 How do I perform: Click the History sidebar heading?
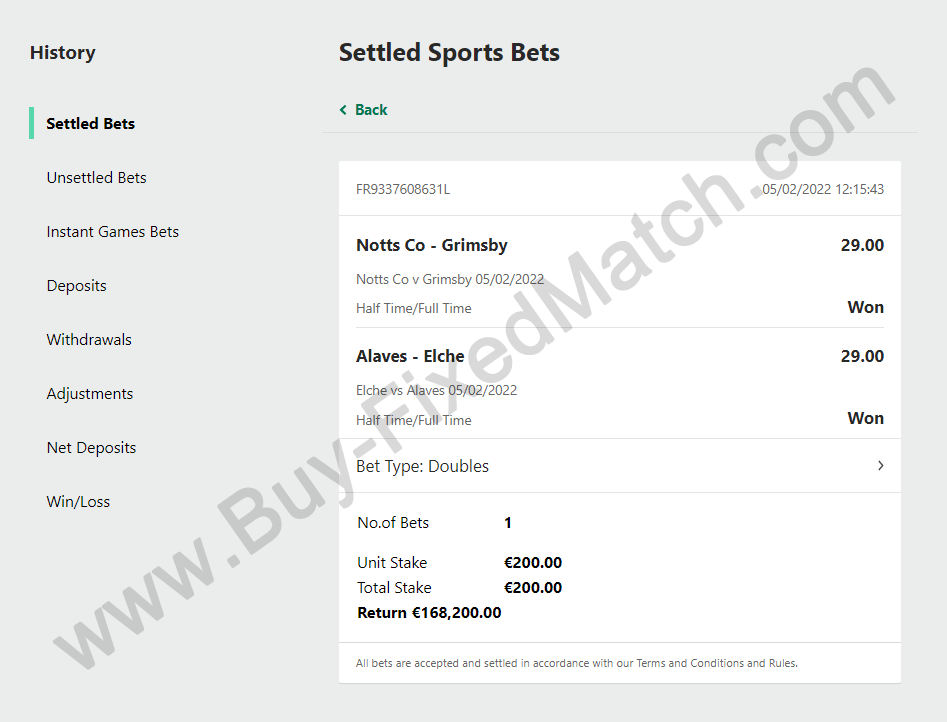click(x=63, y=53)
